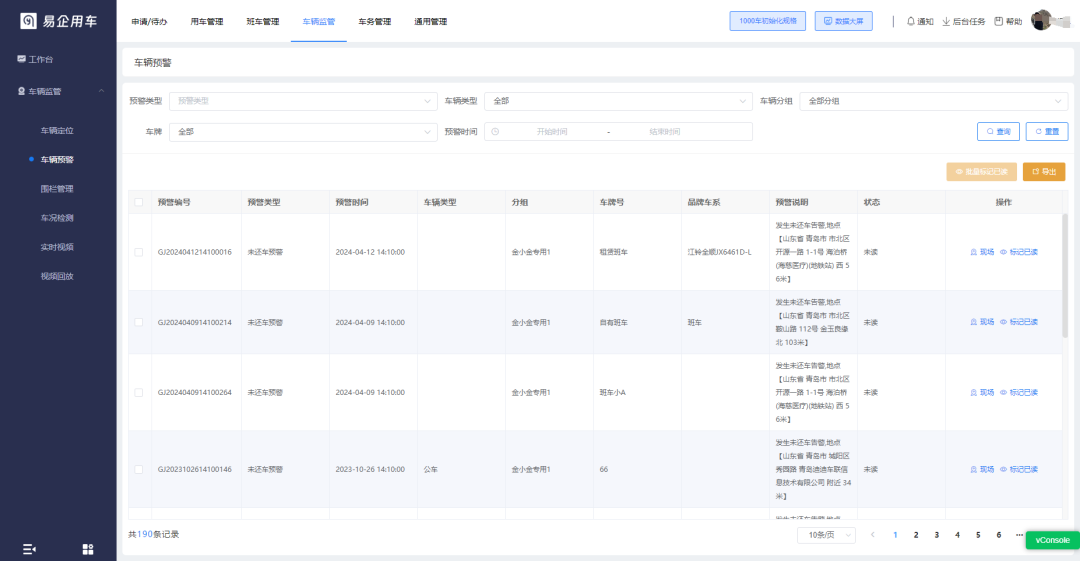The width and height of the screenshot is (1080, 561).
Task: Select checkbox for row GJ2023102614100146
Action: pos(139,469)
